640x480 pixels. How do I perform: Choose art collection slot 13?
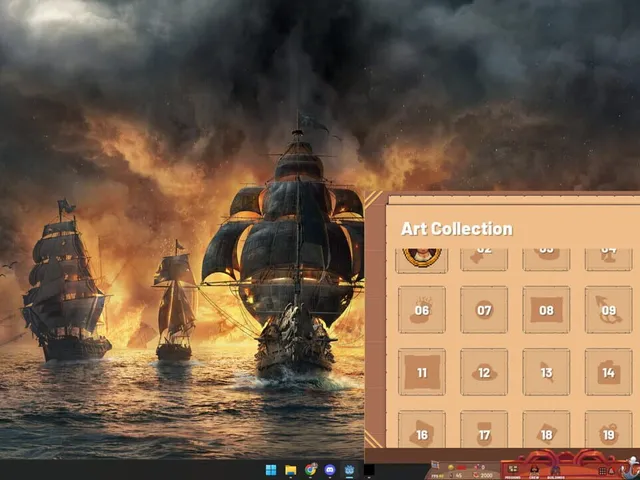[546, 372]
